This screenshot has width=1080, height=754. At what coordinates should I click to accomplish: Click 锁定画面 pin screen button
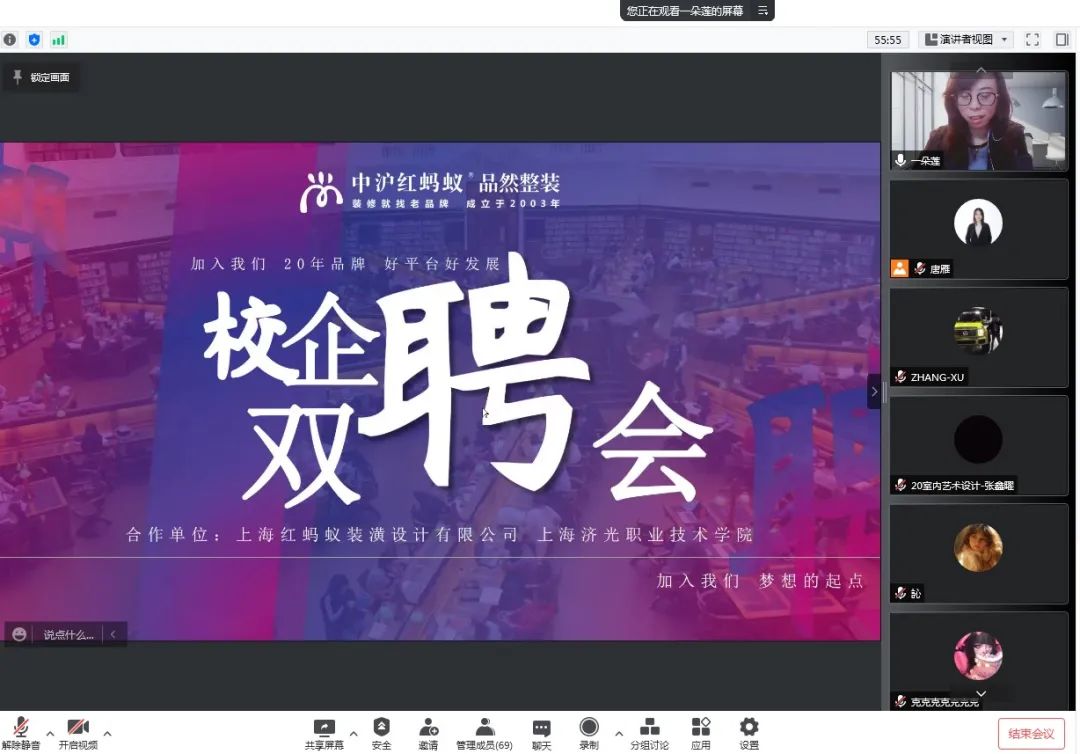click(41, 77)
